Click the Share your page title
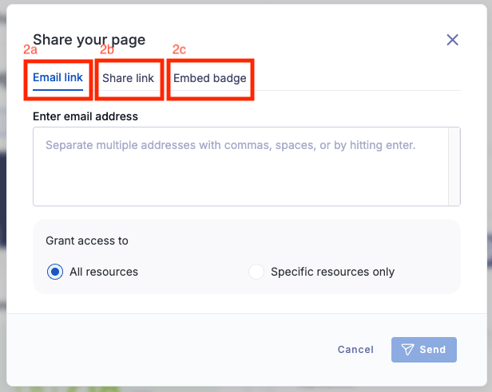 pyautogui.click(x=89, y=40)
